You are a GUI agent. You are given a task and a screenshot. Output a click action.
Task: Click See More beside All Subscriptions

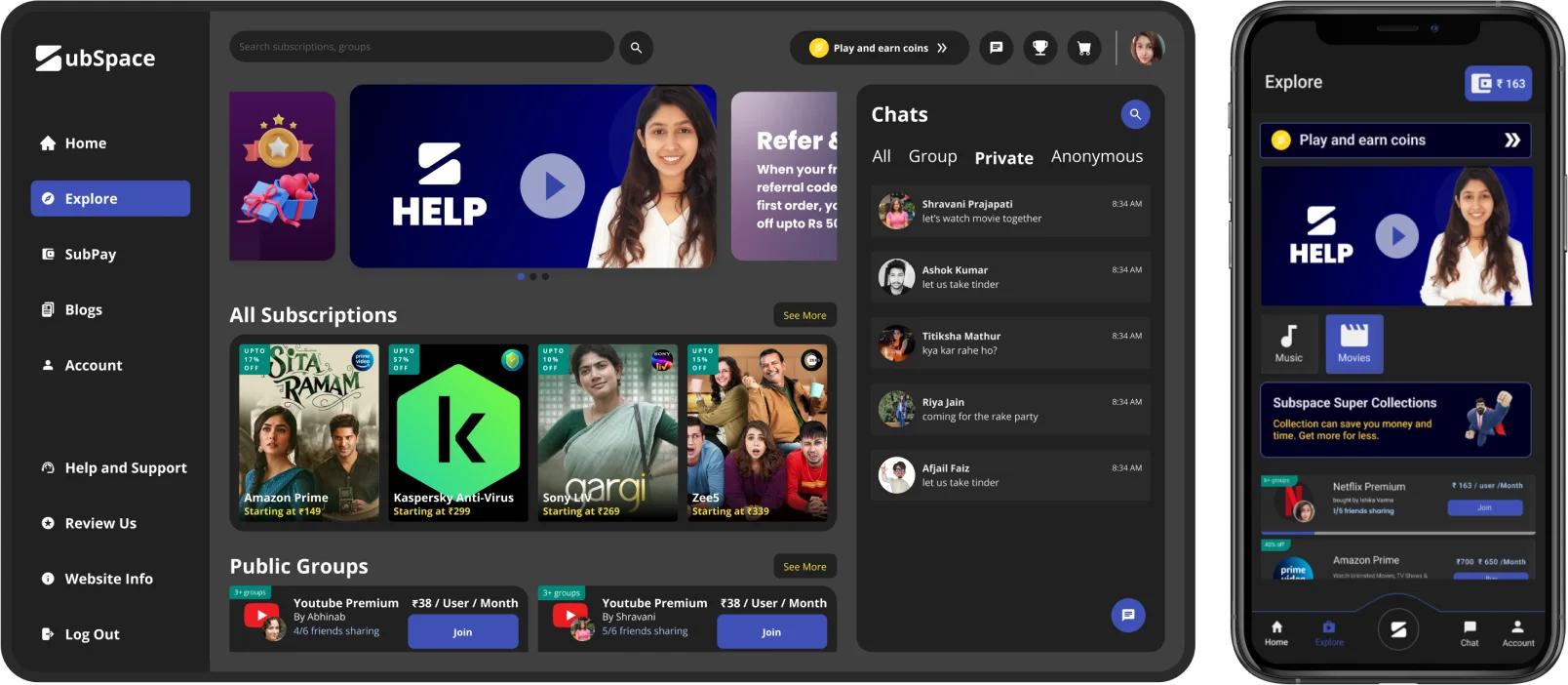coord(804,315)
